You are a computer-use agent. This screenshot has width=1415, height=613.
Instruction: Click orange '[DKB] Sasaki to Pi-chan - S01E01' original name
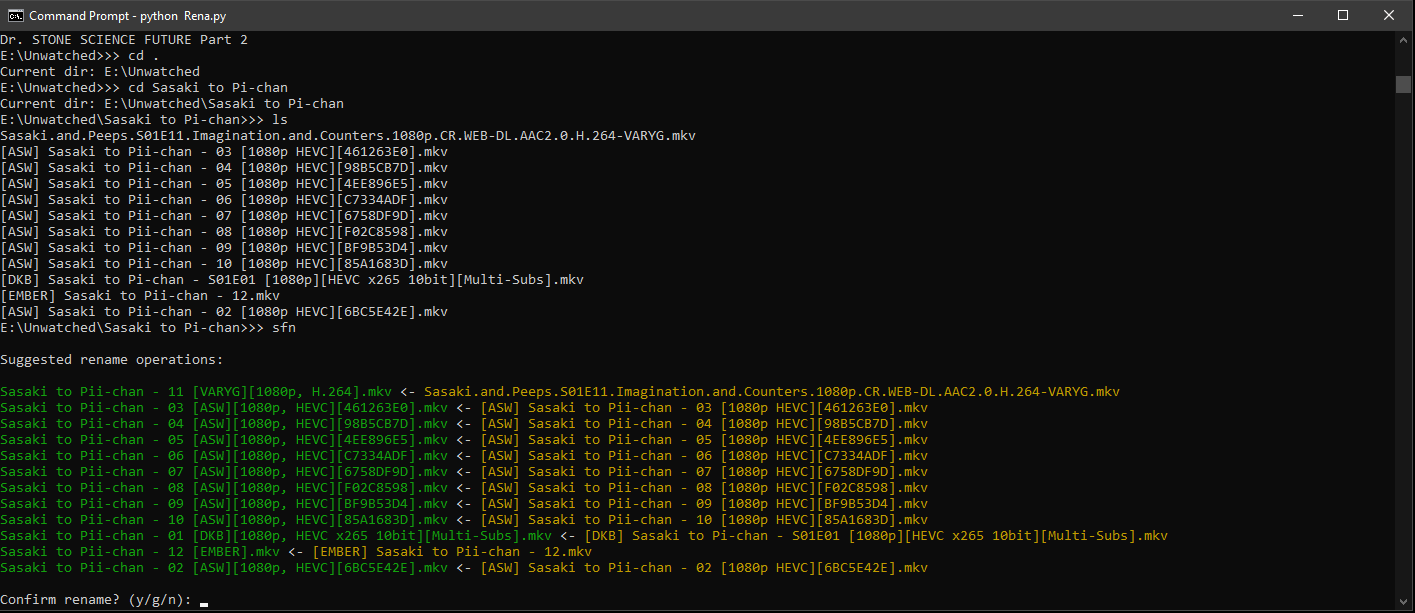876,536
